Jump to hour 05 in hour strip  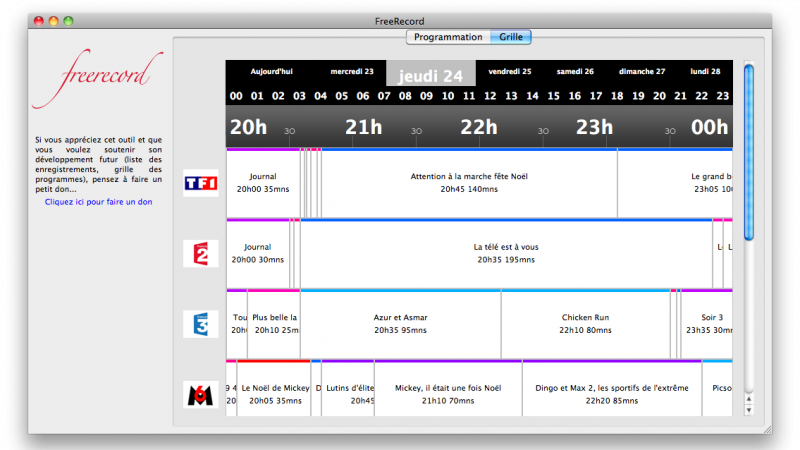pyautogui.click(x=342, y=96)
